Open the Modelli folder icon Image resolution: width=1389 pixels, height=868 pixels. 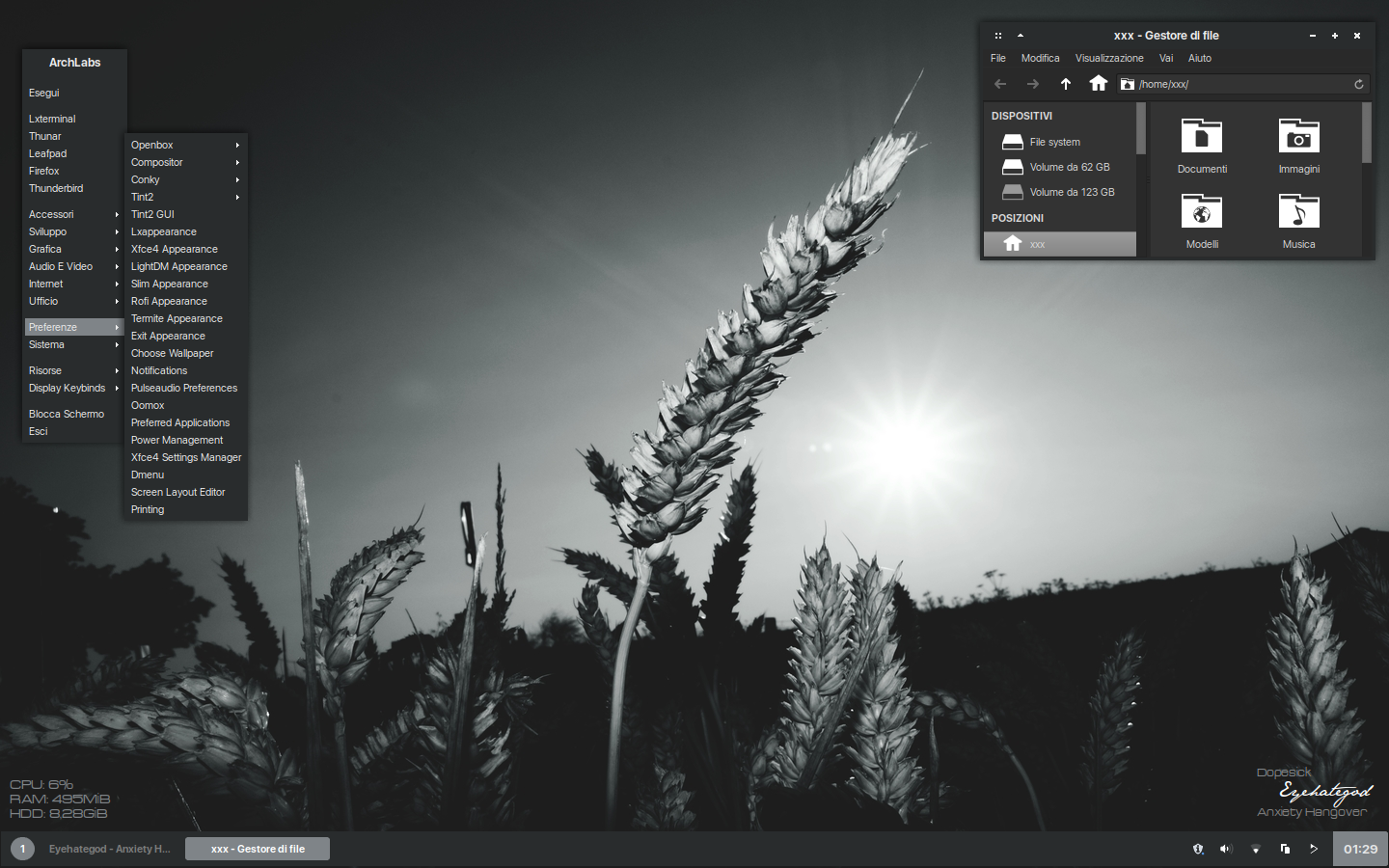[1202, 211]
